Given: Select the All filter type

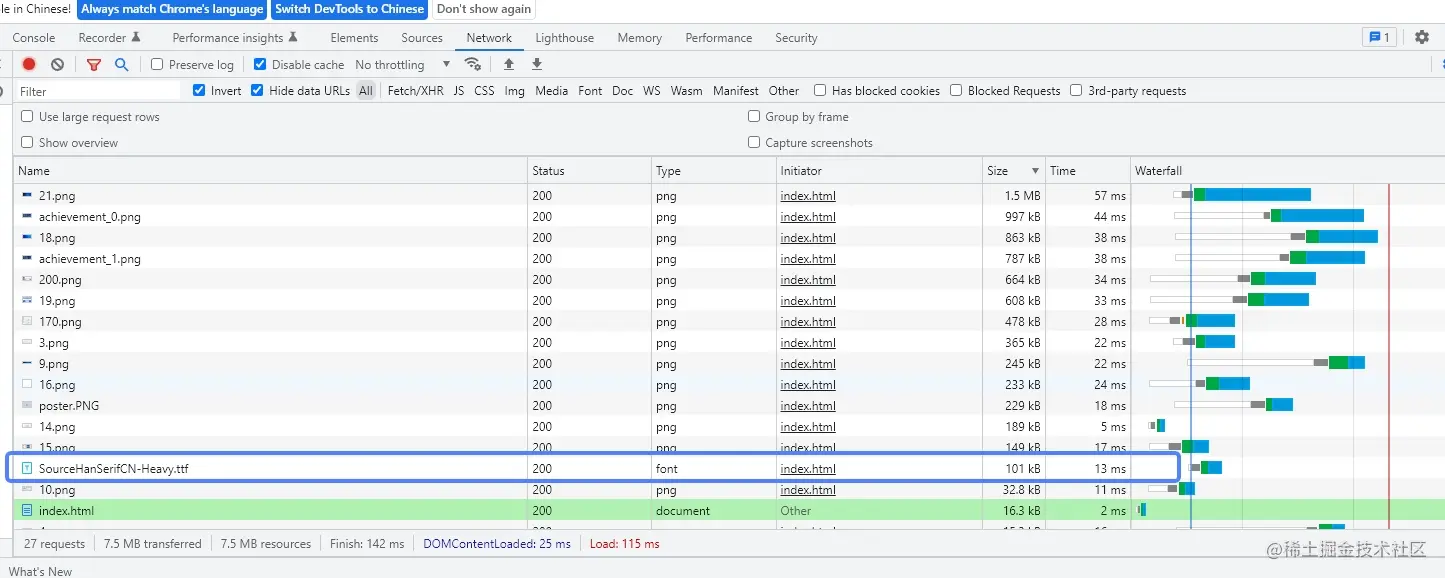Looking at the screenshot, I should point(366,90).
